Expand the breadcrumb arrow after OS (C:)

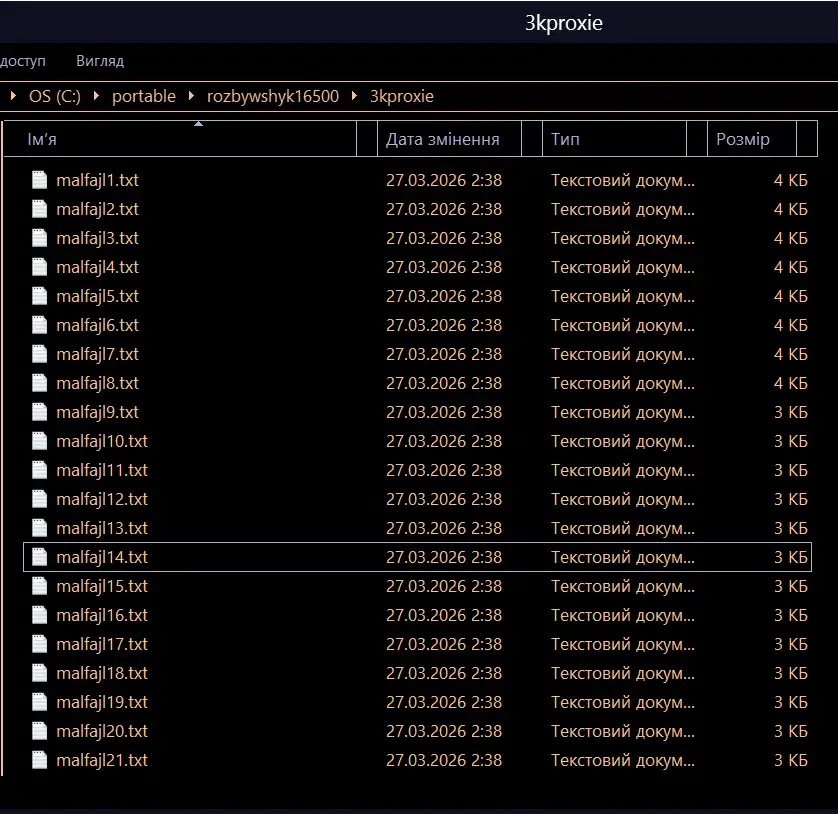coord(96,96)
